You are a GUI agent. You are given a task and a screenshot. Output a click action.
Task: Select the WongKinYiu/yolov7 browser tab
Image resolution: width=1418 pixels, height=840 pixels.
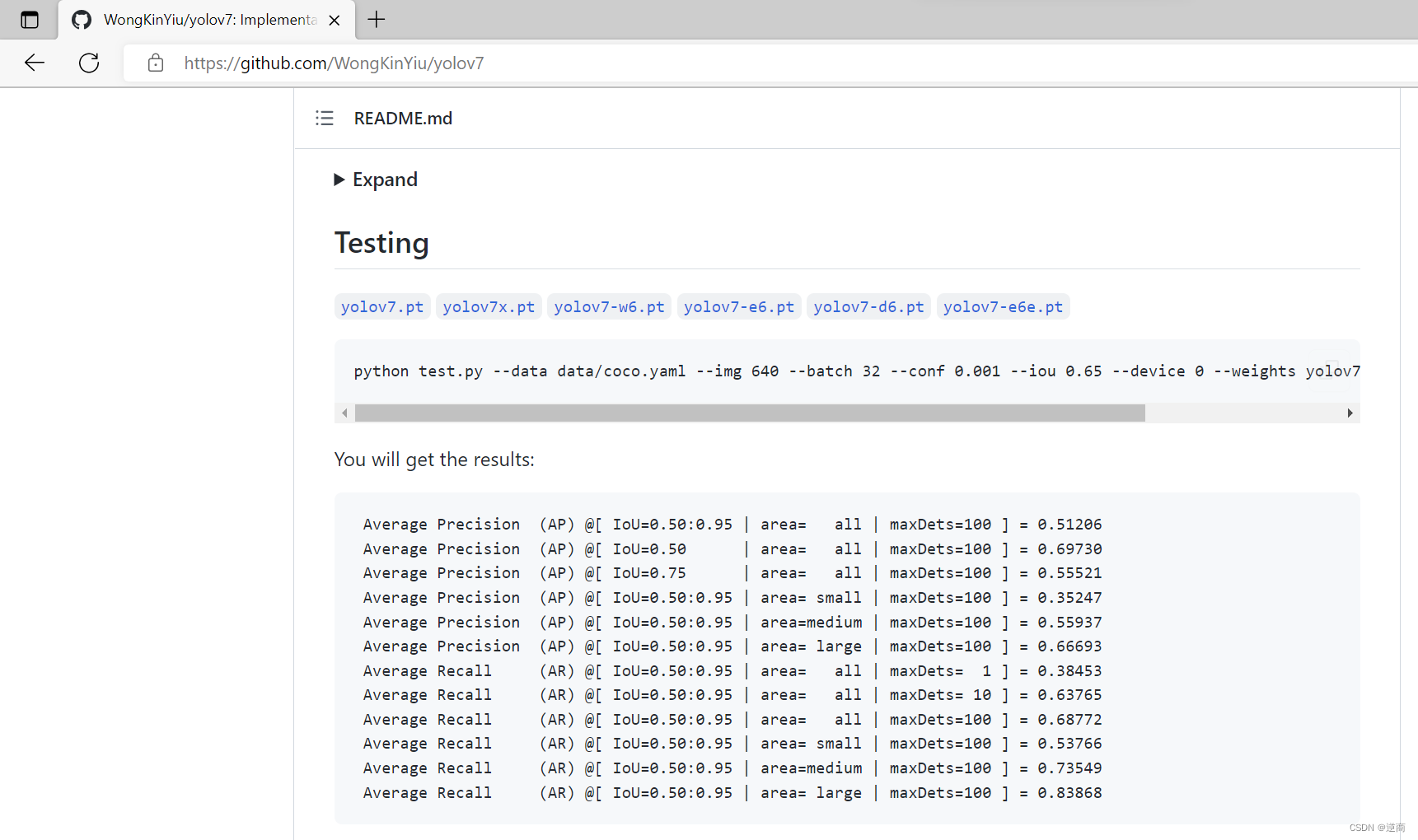pyautogui.click(x=207, y=20)
